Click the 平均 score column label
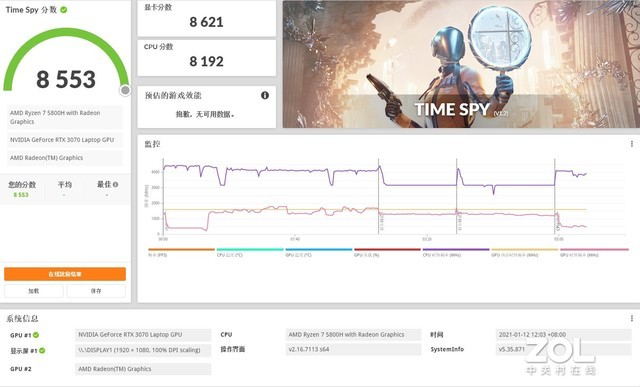This screenshot has width=640, height=387. pyautogui.click(x=64, y=185)
